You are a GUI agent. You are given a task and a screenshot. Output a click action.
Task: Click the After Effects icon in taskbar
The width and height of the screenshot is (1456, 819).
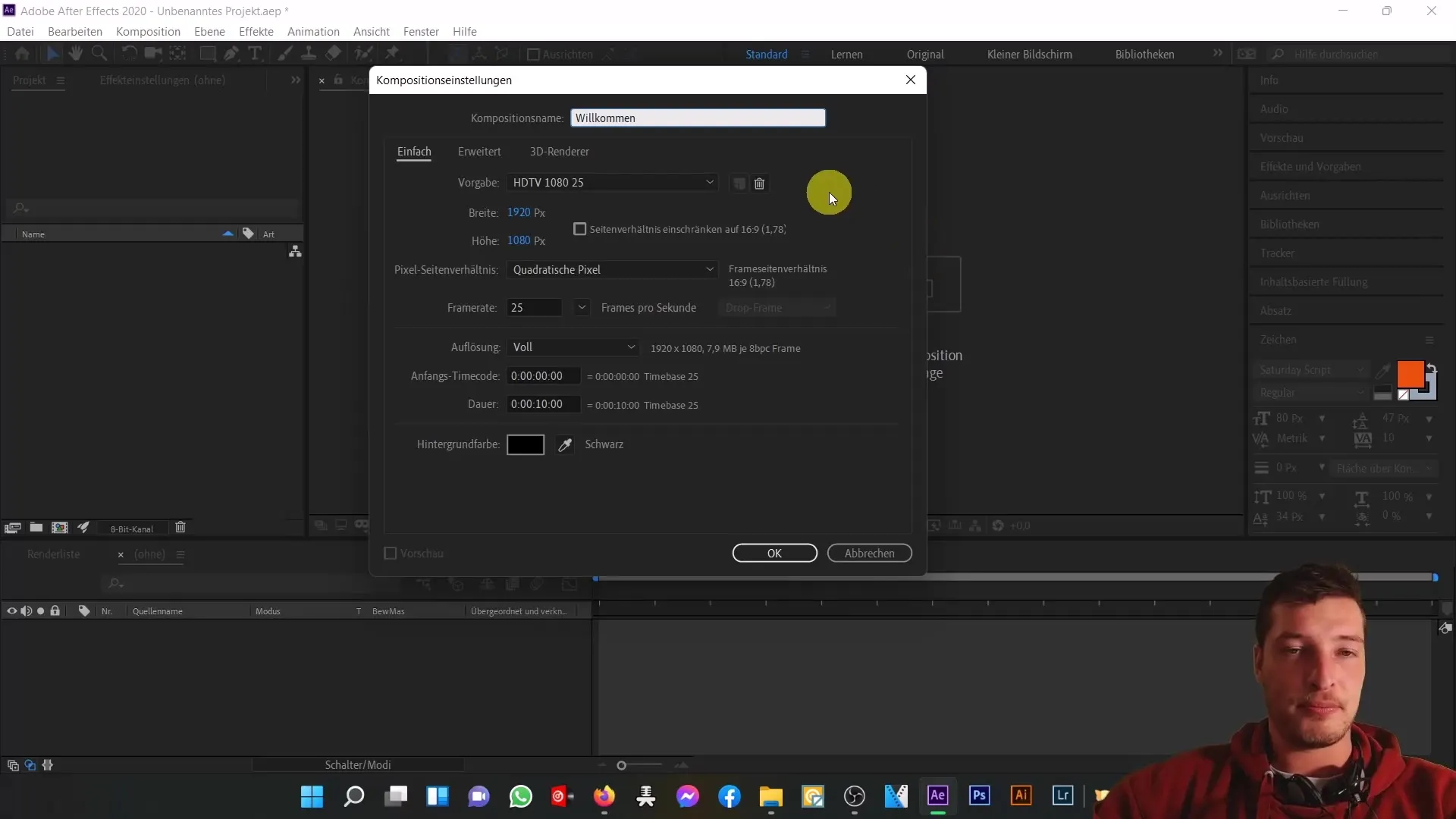click(x=938, y=796)
